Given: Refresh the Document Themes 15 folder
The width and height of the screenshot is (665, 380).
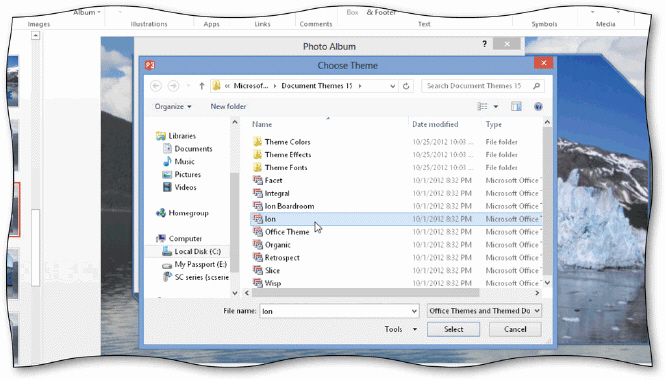Looking at the screenshot, I should [406, 86].
